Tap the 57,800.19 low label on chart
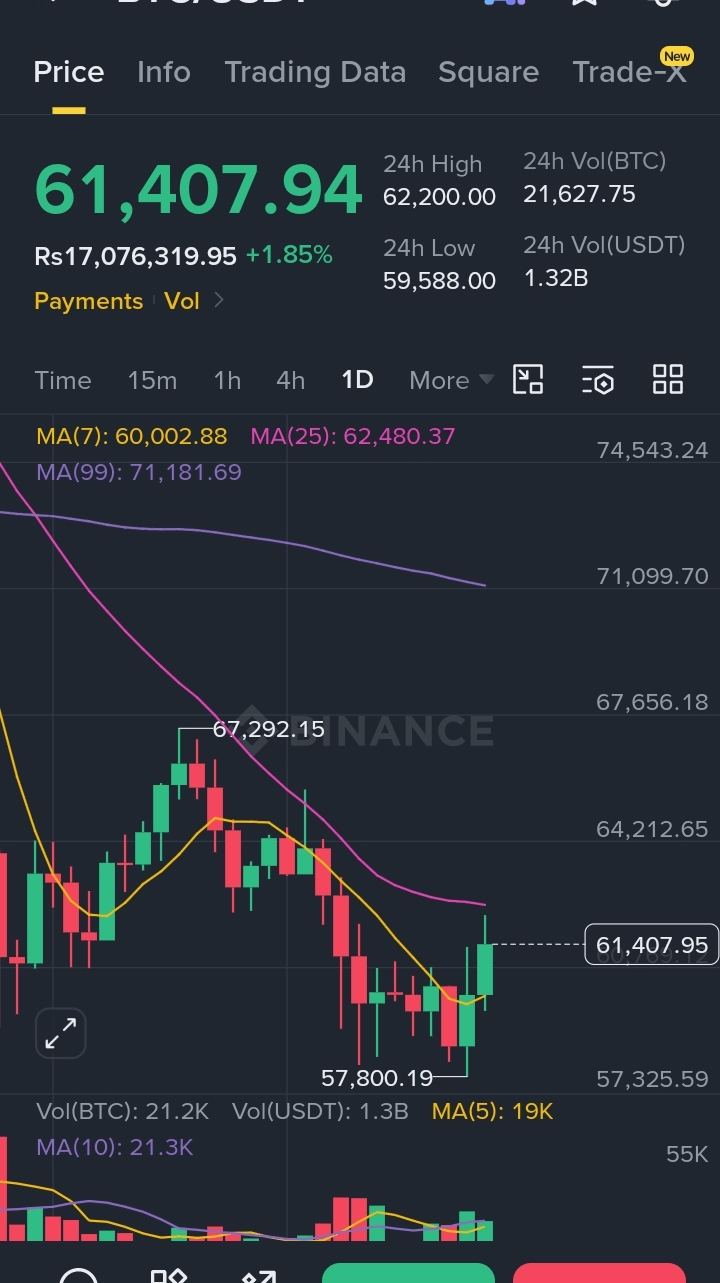Screen dimensions: 720x1283 click(x=377, y=1078)
